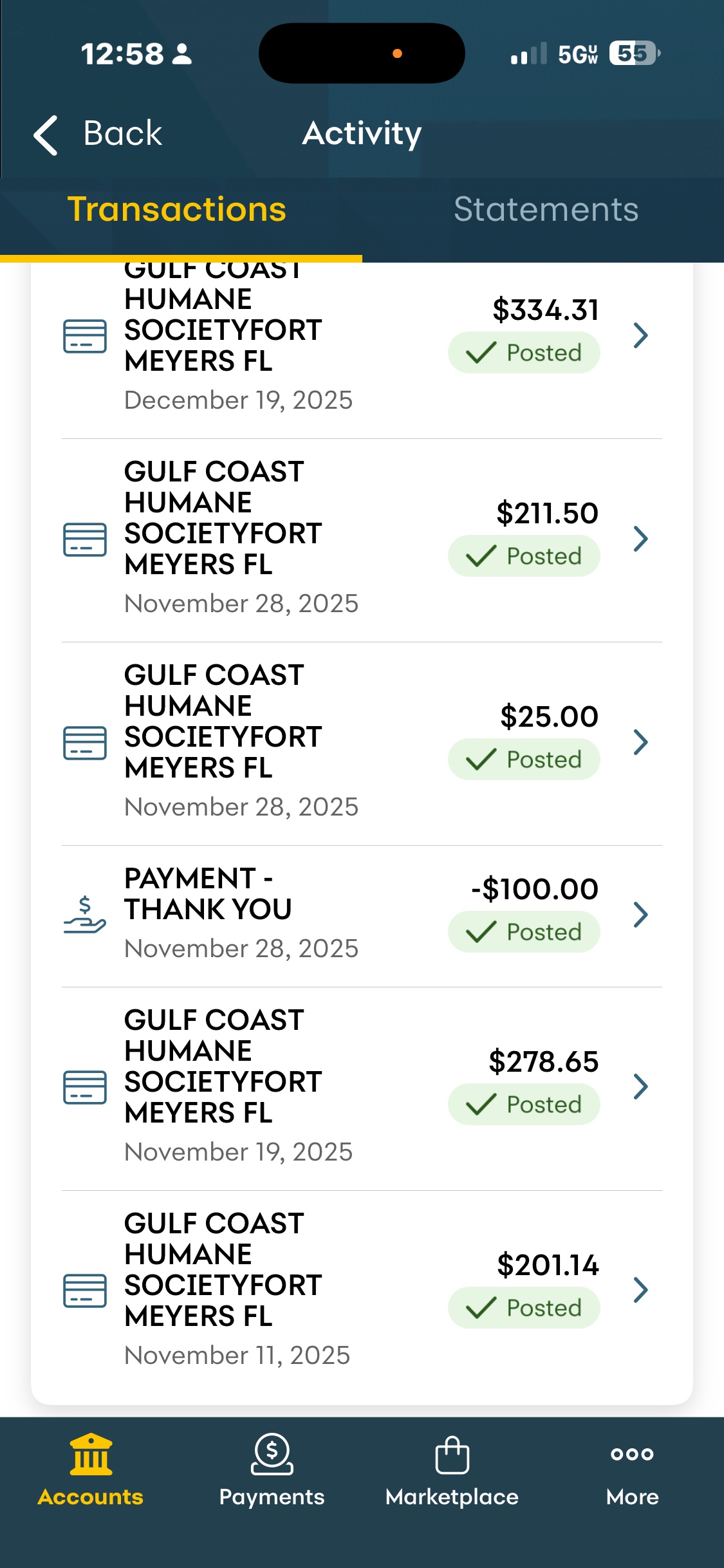Tap card icon beside $201.14 transaction
724x1568 pixels.
(x=84, y=1291)
